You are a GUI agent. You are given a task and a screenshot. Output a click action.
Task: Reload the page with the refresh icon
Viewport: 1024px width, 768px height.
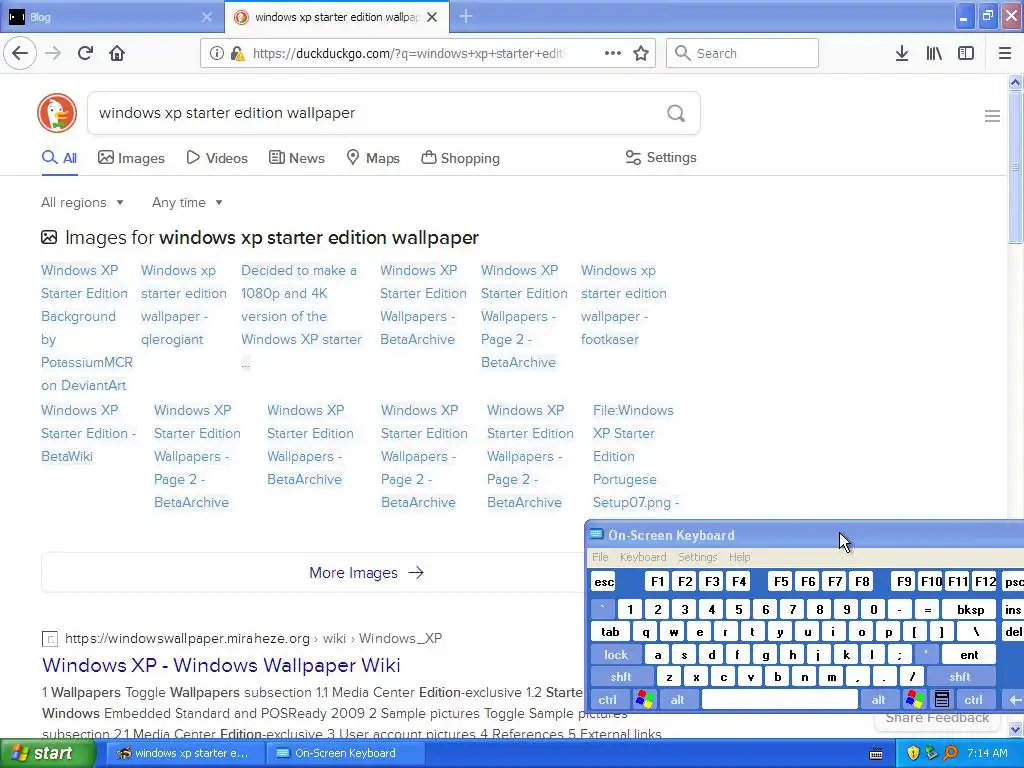pyautogui.click(x=85, y=54)
